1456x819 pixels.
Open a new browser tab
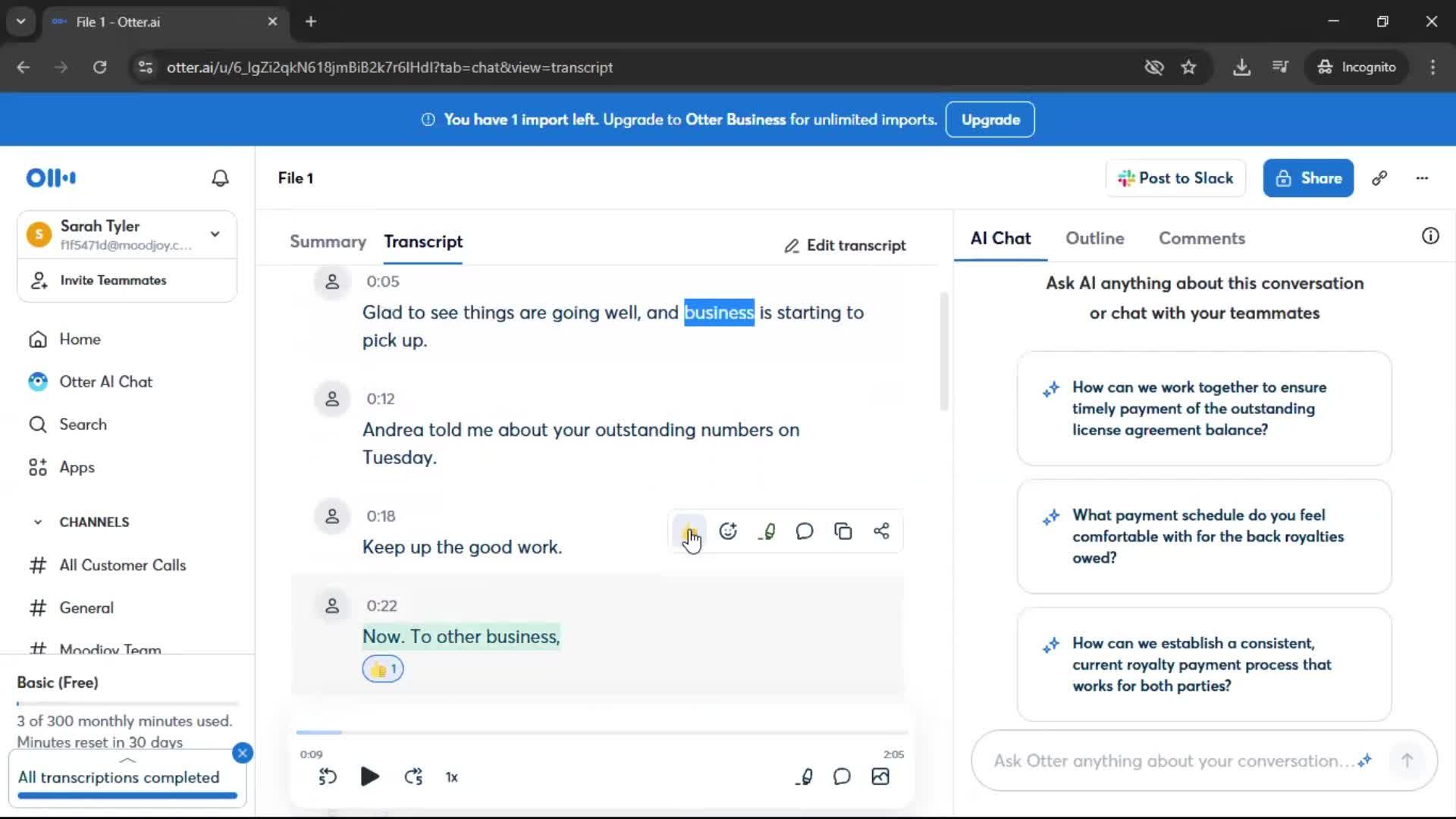pos(311,21)
